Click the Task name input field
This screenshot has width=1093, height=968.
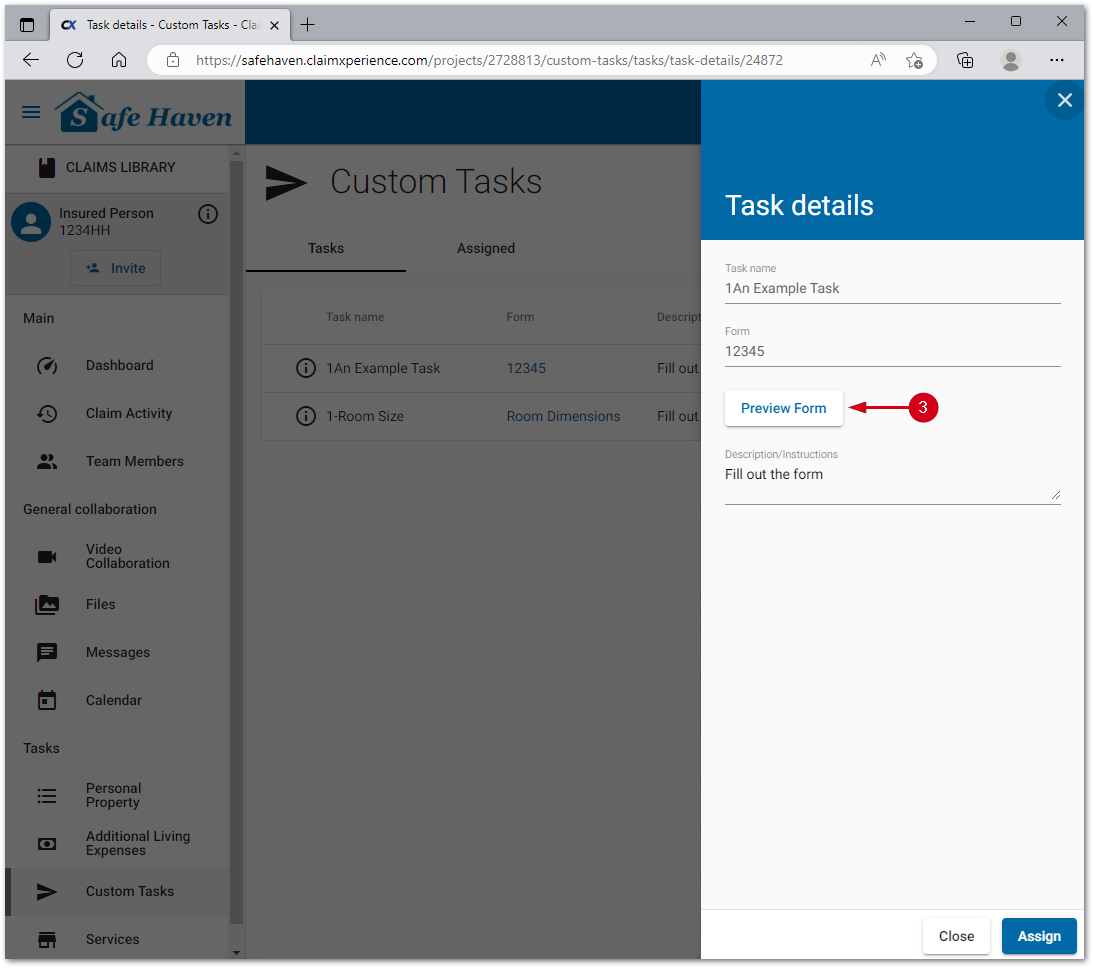[x=891, y=289]
